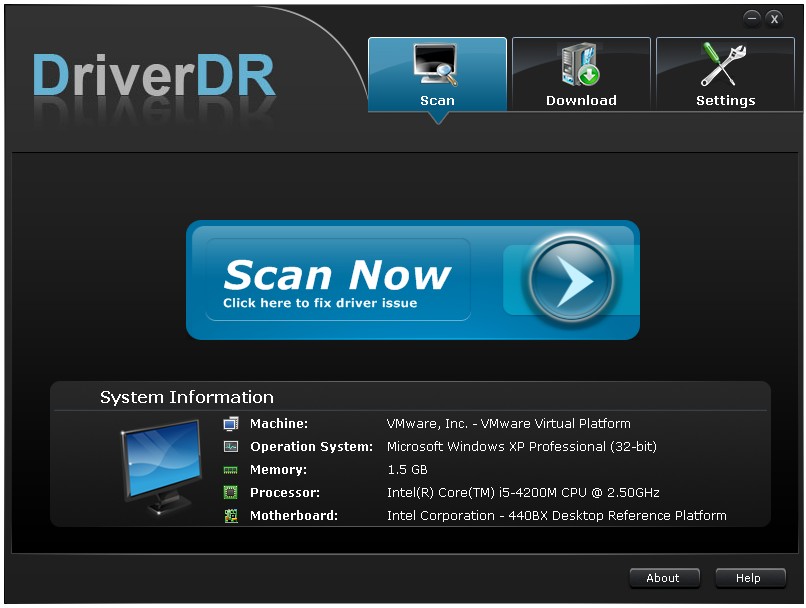The height and width of the screenshot is (608, 806).
Task: Click the Processor icon
Action: point(231,492)
